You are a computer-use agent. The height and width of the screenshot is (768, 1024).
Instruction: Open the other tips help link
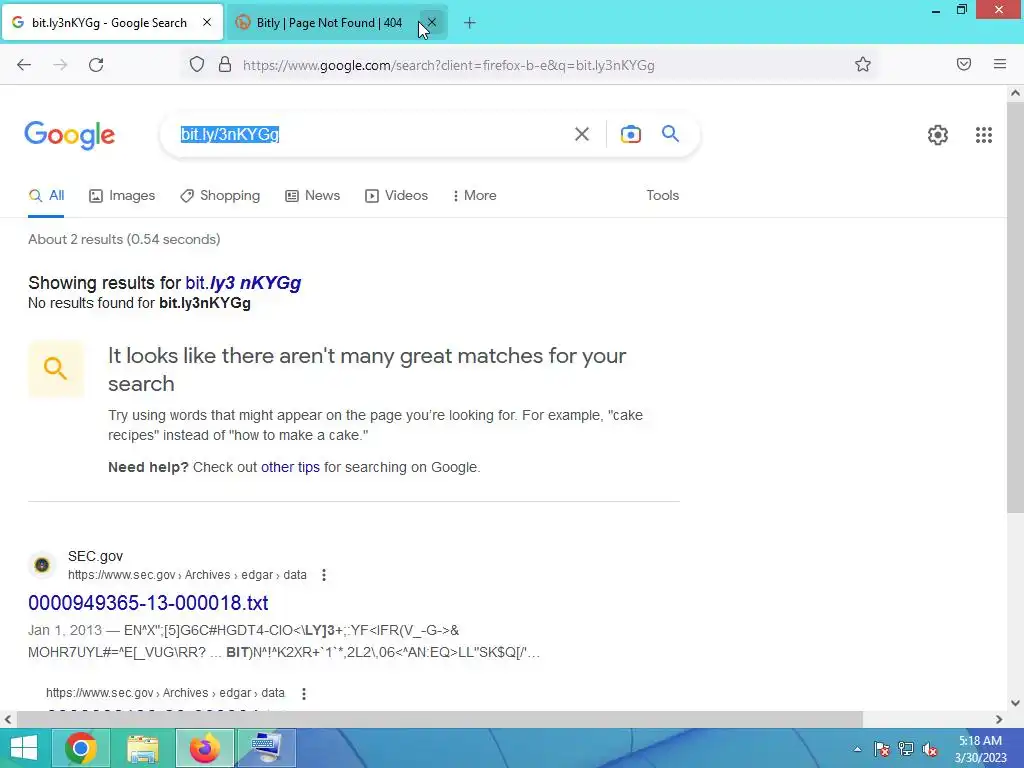(290, 468)
